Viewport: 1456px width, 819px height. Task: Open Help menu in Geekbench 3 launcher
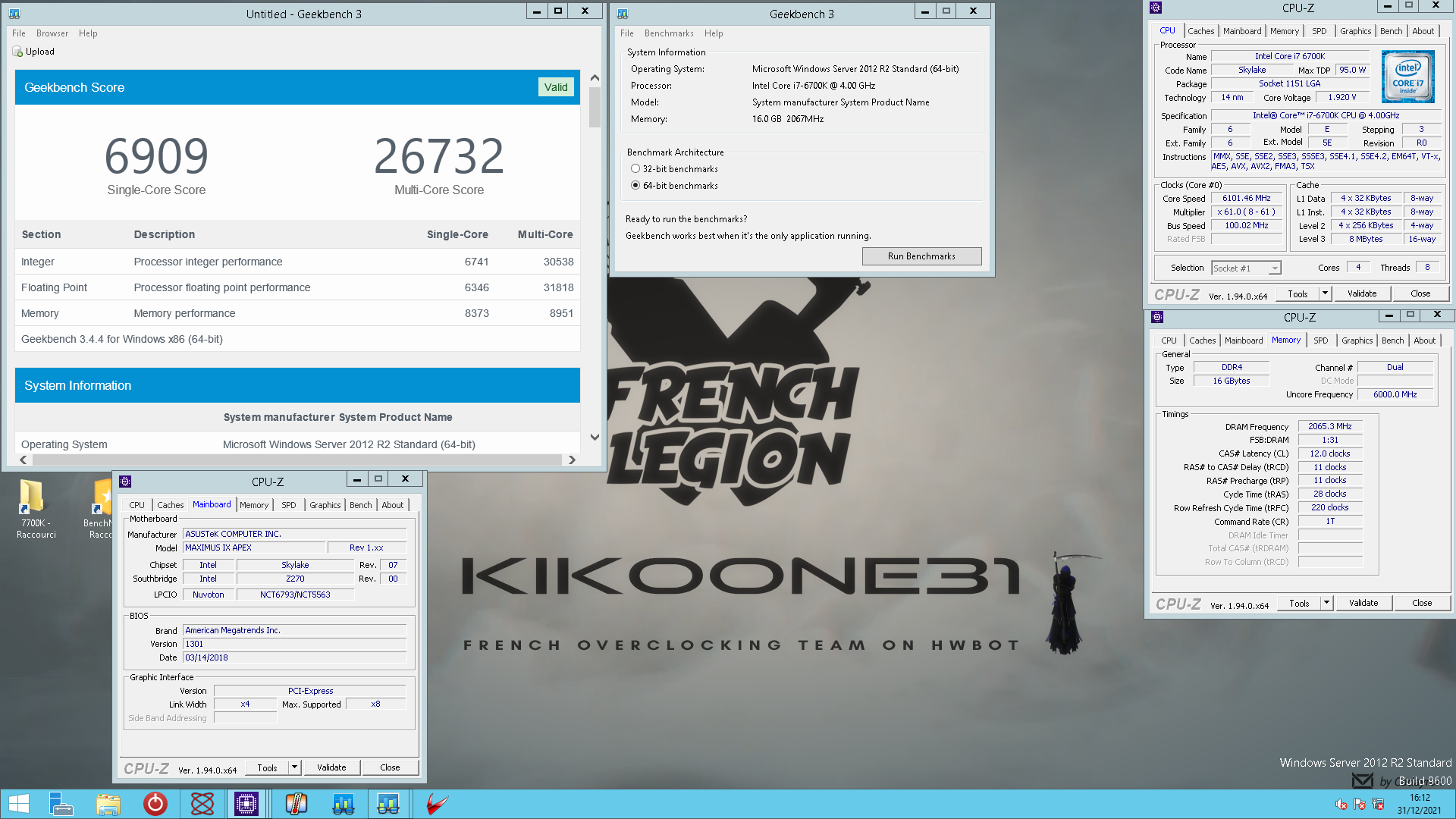click(x=714, y=33)
